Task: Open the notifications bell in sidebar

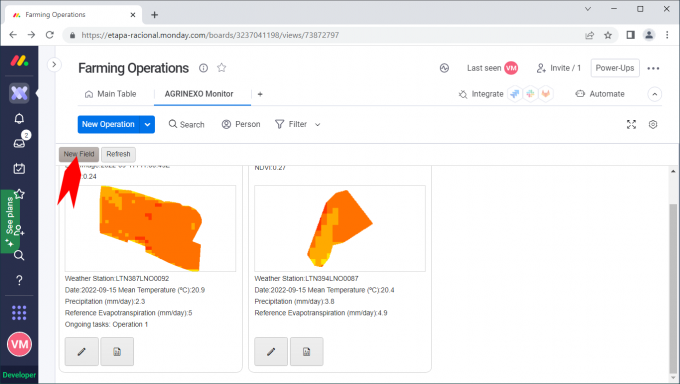Action: tap(19, 118)
